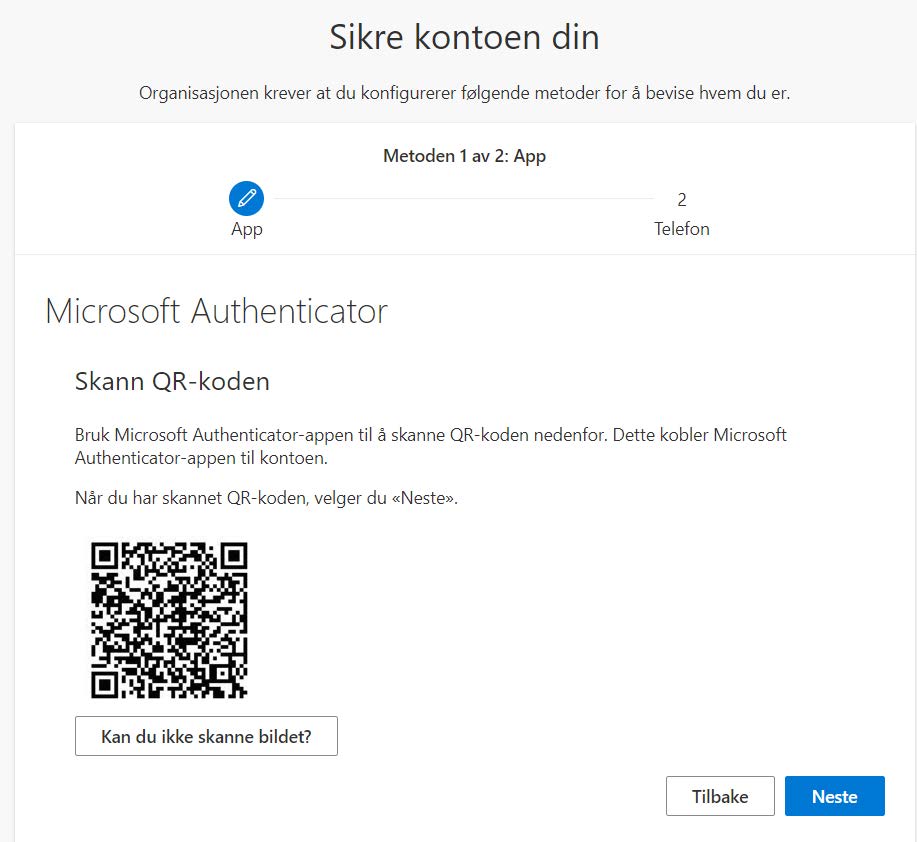Click the QR code's top-left finder square

click(105, 556)
